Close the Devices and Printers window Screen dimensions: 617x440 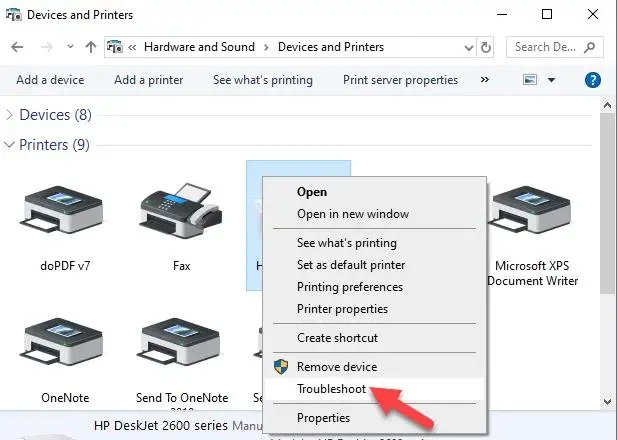pos(593,15)
